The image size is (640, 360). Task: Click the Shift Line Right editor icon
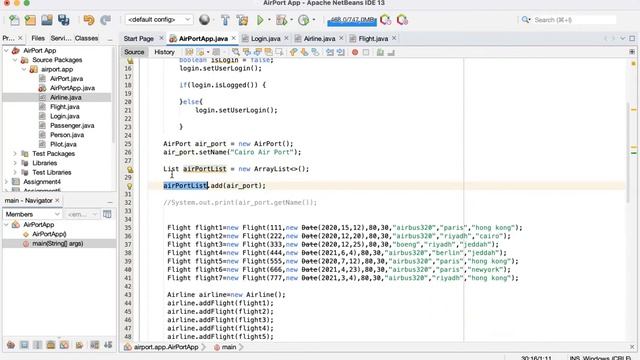340,52
